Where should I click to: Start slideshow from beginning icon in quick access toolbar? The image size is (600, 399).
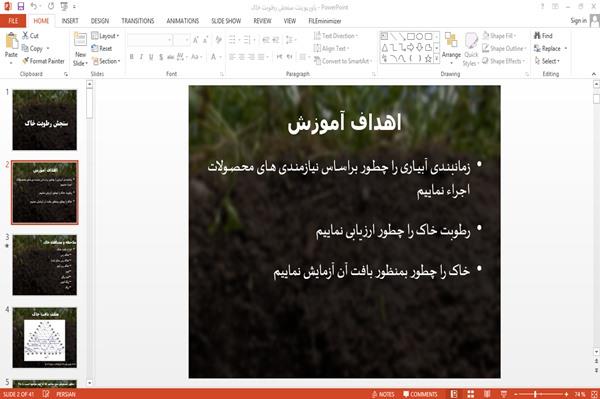point(64,6)
